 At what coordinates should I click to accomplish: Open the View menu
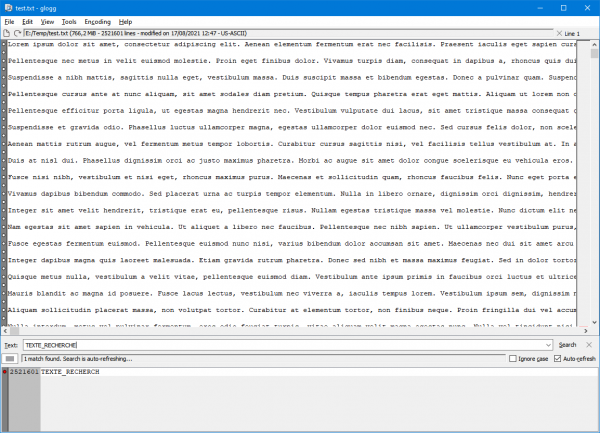[x=47, y=20]
